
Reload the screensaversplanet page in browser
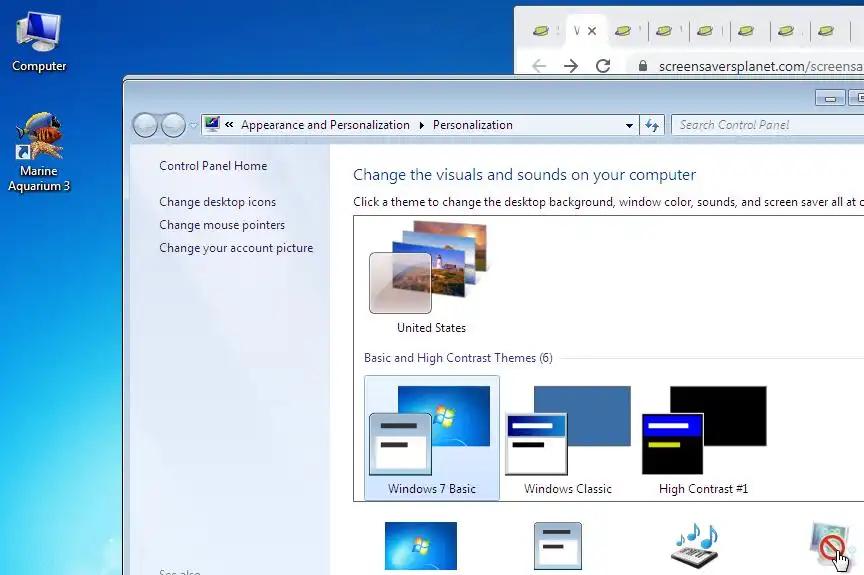coord(603,66)
